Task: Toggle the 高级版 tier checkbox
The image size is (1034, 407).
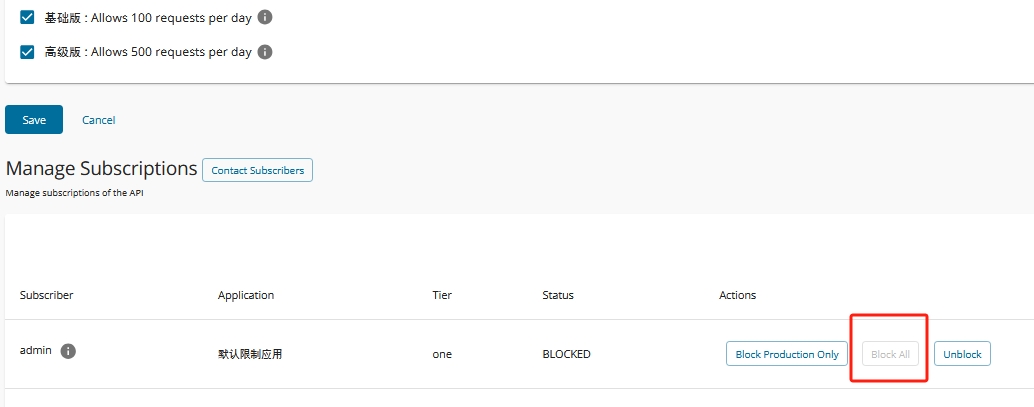Action: coord(28,52)
